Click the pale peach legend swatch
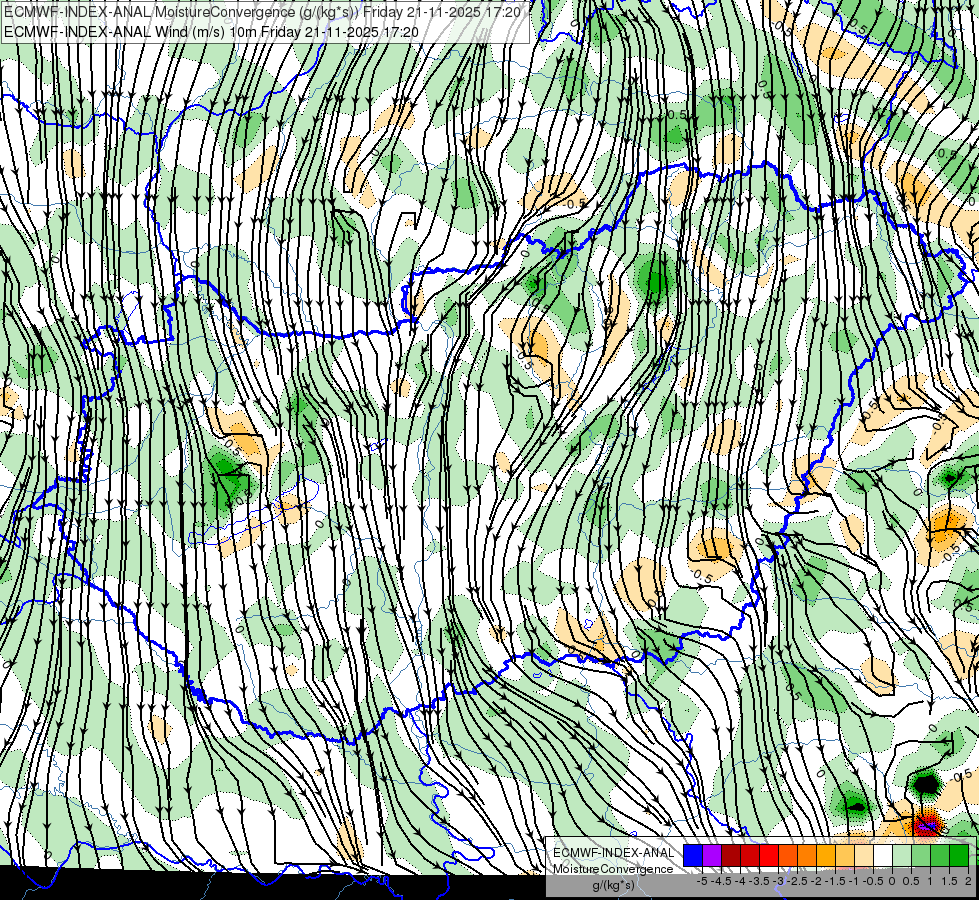979x900 pixels. coord(864,856)
